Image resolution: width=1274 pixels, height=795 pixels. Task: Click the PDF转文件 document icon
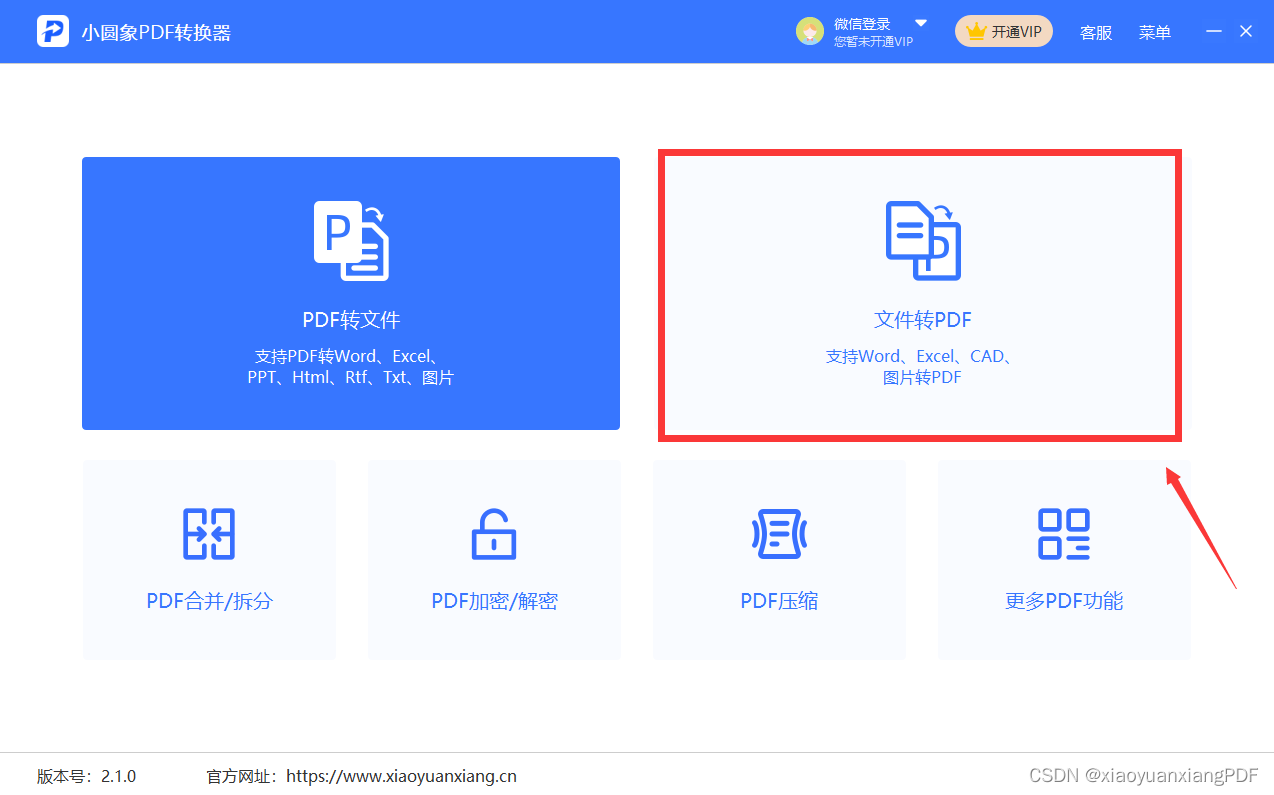click(351, 240)
